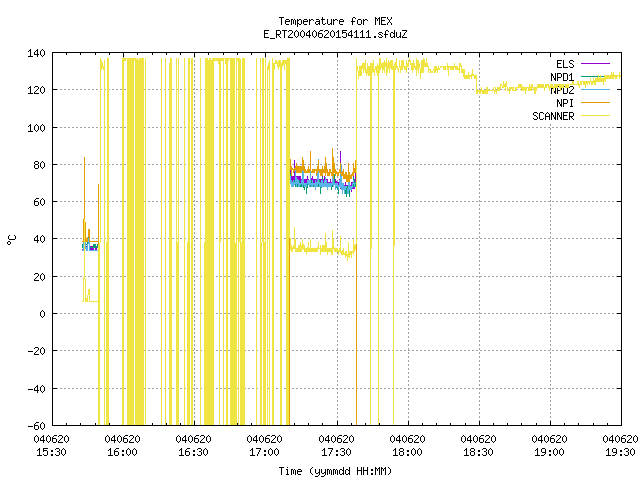Image resolution: width=640 pixels, height=480 pixels.
Task: Click the yellow SCANNER legend line sample
Action: point(595,116)
